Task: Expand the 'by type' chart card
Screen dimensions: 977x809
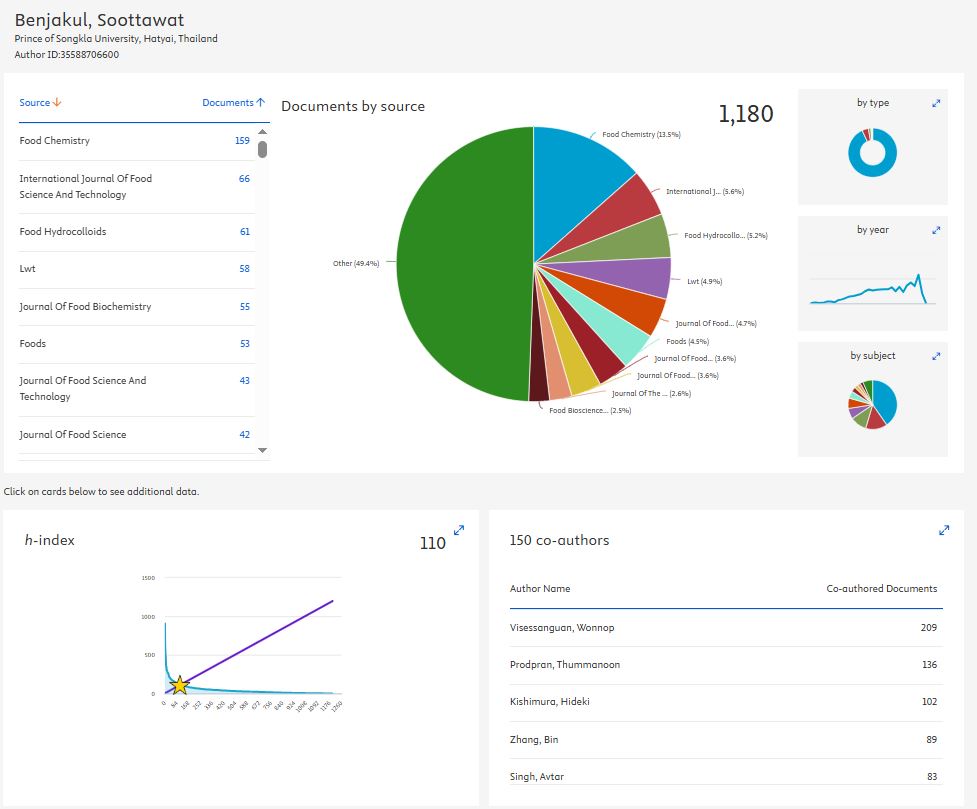Action: pyautogui.click(x=936, y=103)
